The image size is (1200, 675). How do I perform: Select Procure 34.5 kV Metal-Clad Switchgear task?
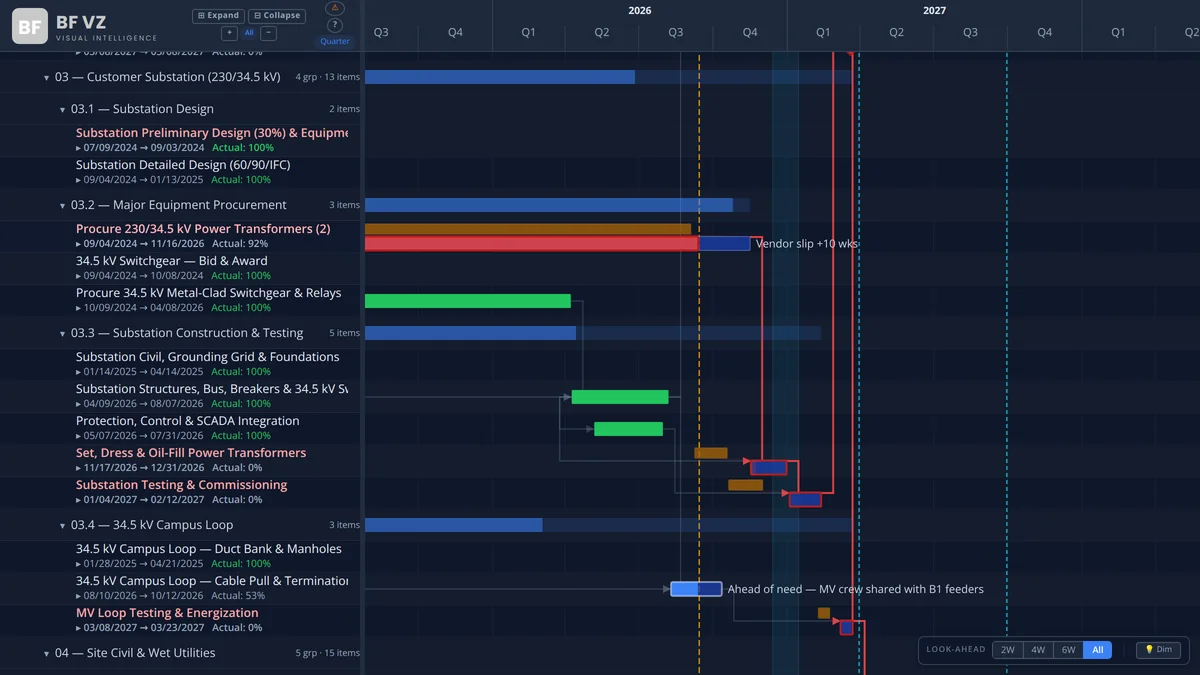tap(209, 293)
